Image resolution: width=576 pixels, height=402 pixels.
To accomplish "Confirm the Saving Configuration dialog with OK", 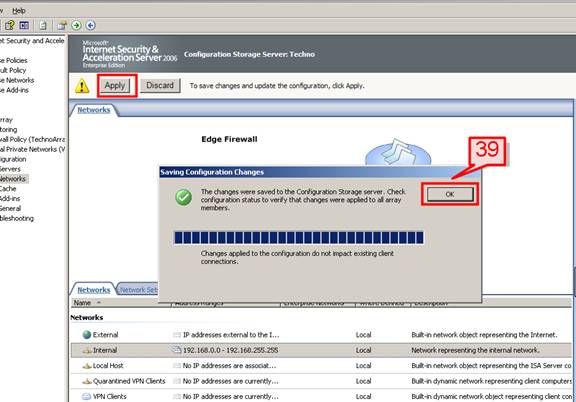I will point(450,194).
